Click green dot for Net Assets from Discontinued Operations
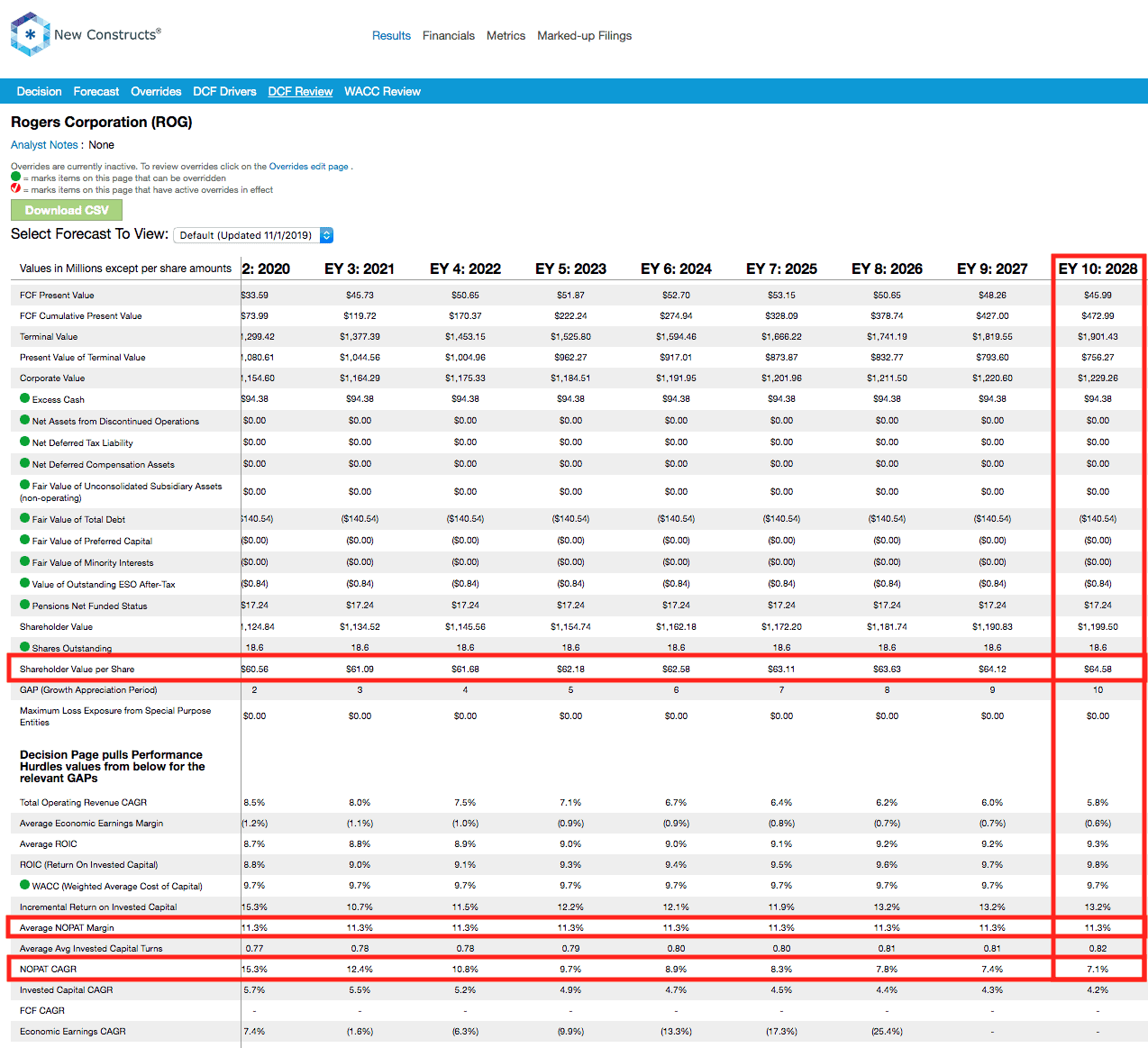Screen dimensions: 1148x1048 [x=25, y=420]
